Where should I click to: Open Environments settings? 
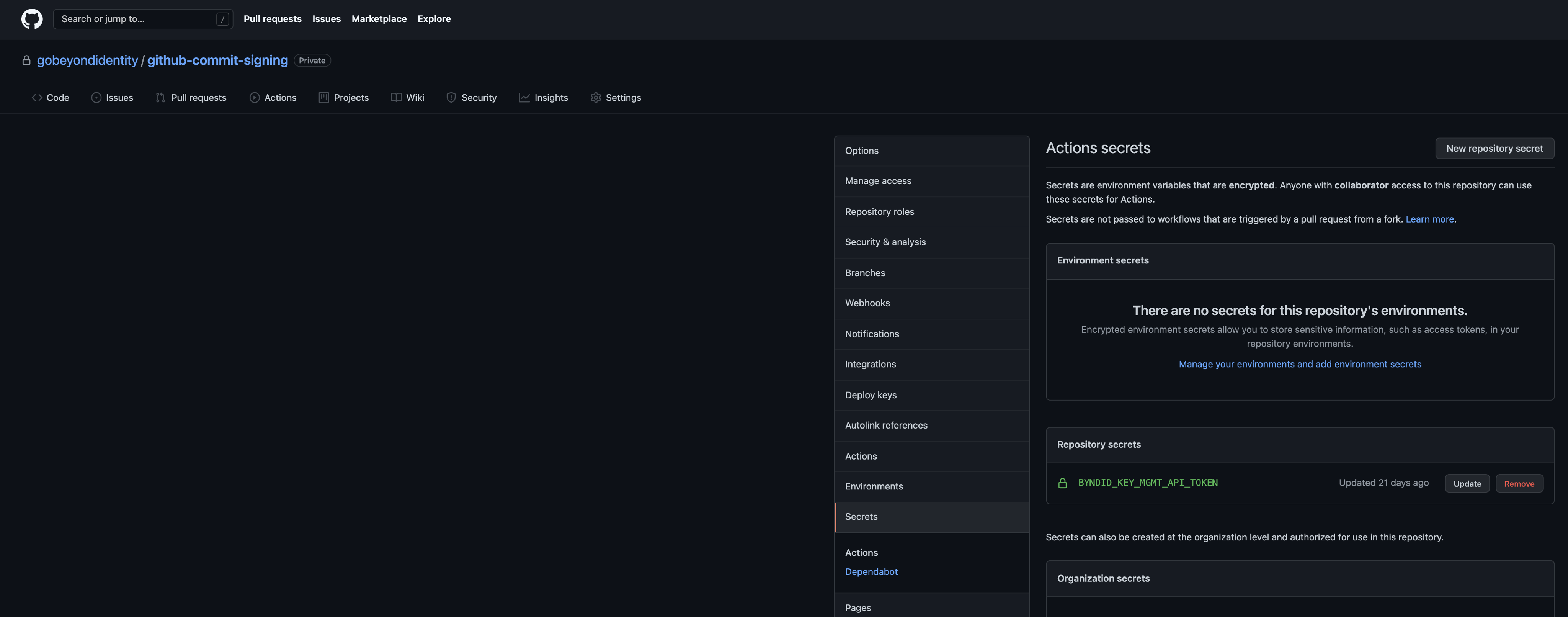pyautogui.click(x=932, y=487)
